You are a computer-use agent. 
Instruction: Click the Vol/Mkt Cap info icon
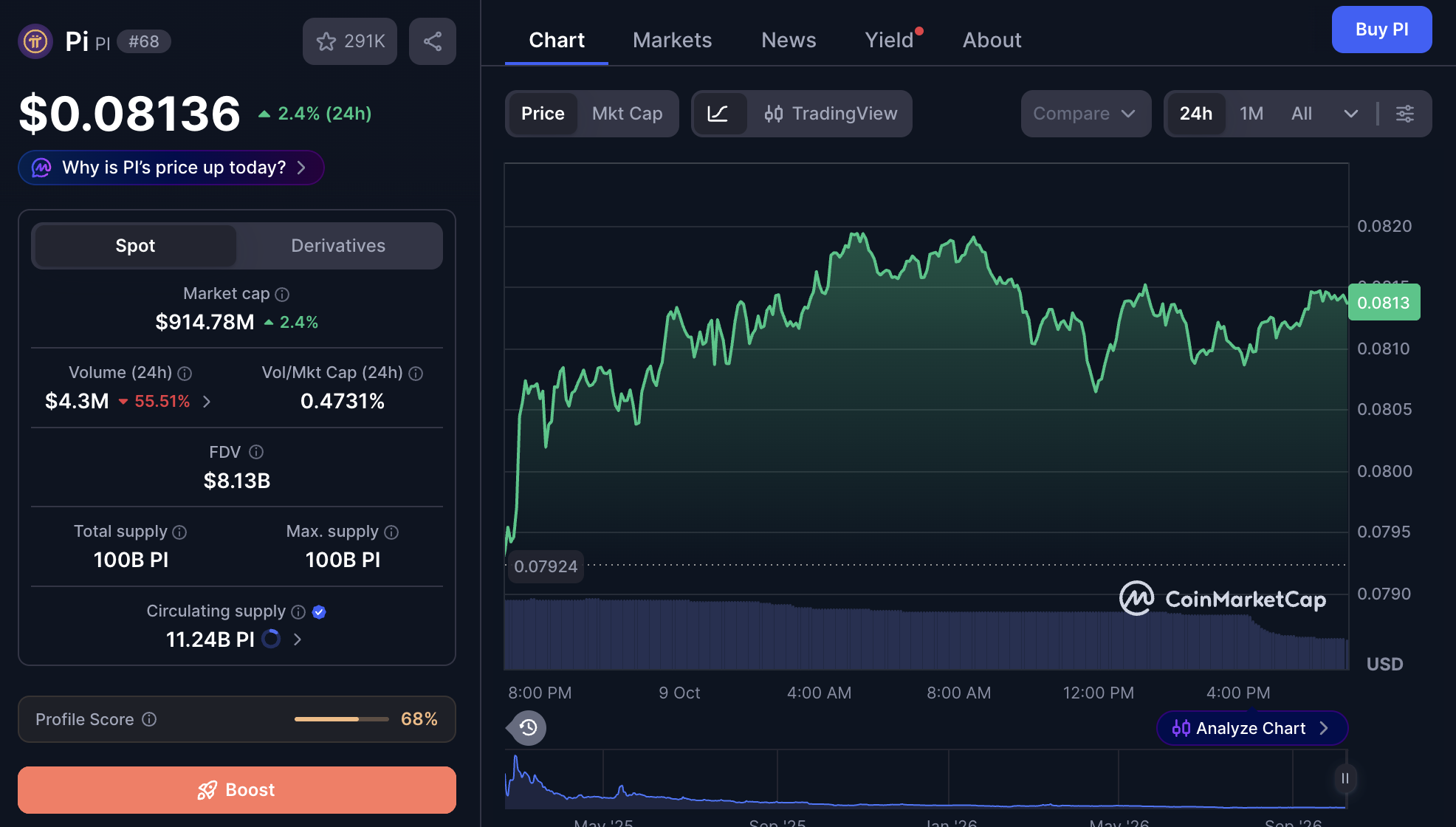pyautogui.click(x=416, y=374)
